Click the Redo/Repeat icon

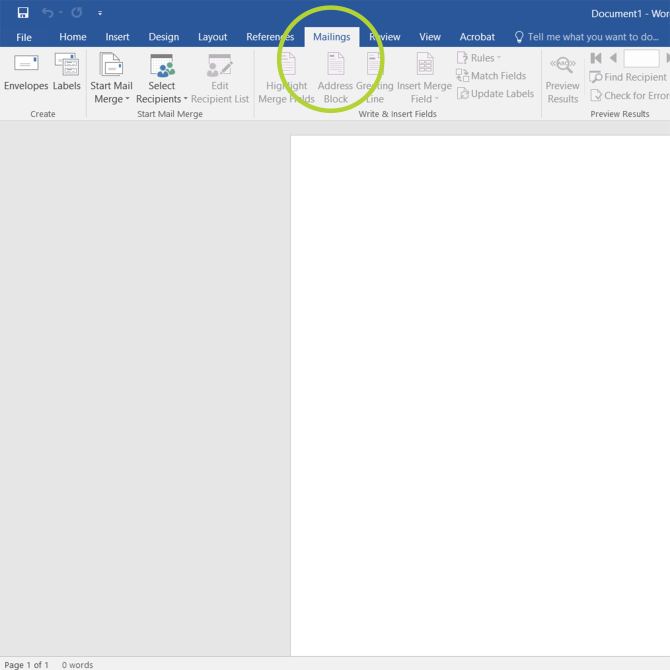click(x=77, y=13)
